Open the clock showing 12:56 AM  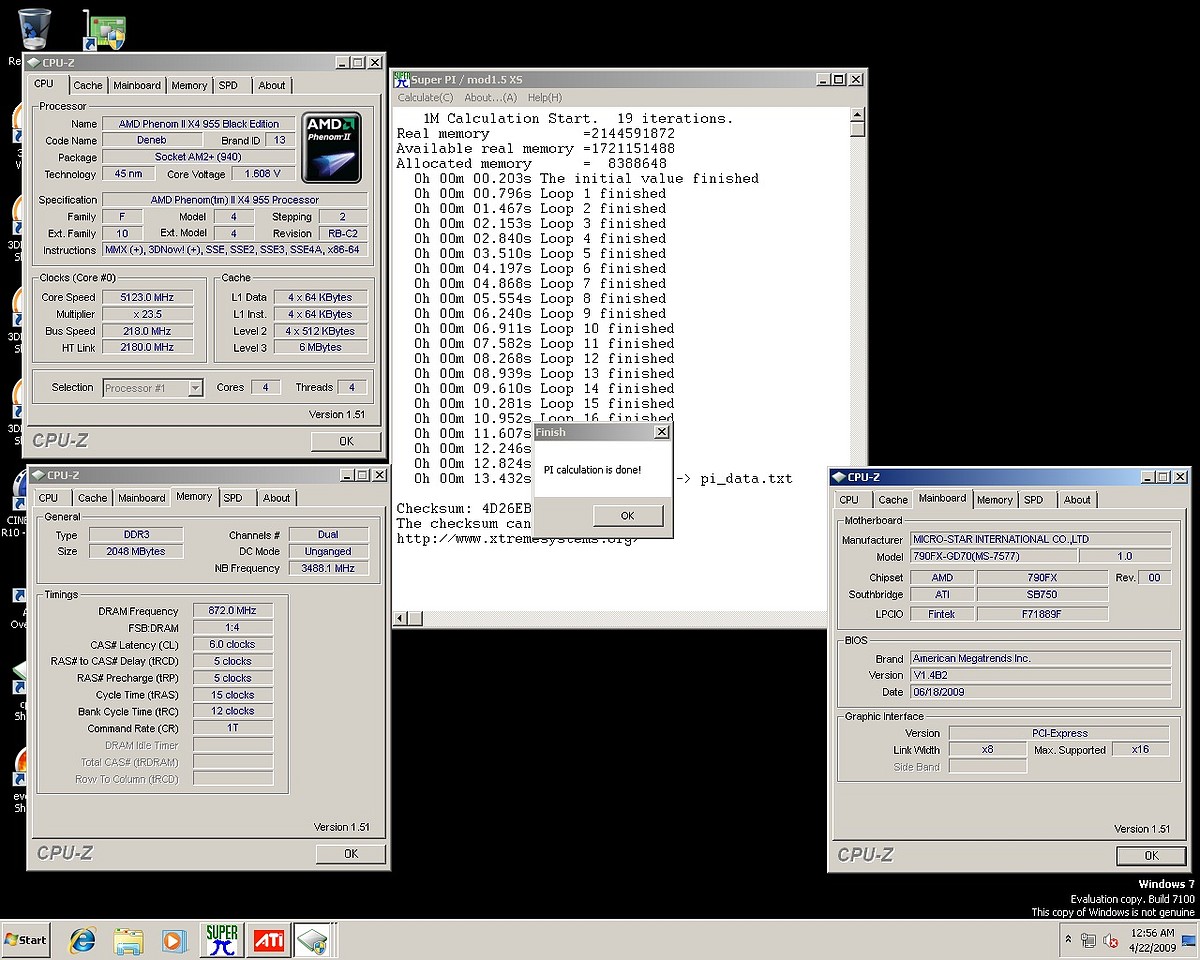tap(1154, 940)
